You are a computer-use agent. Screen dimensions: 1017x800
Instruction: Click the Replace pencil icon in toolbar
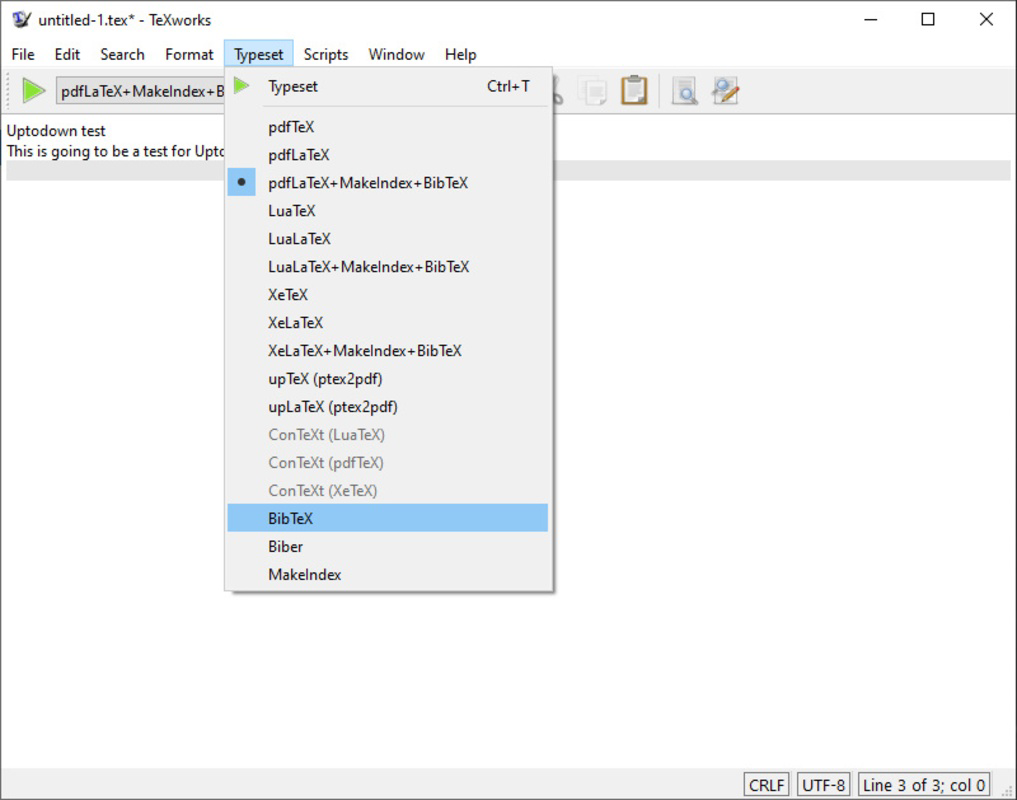(x=725, y=91)
